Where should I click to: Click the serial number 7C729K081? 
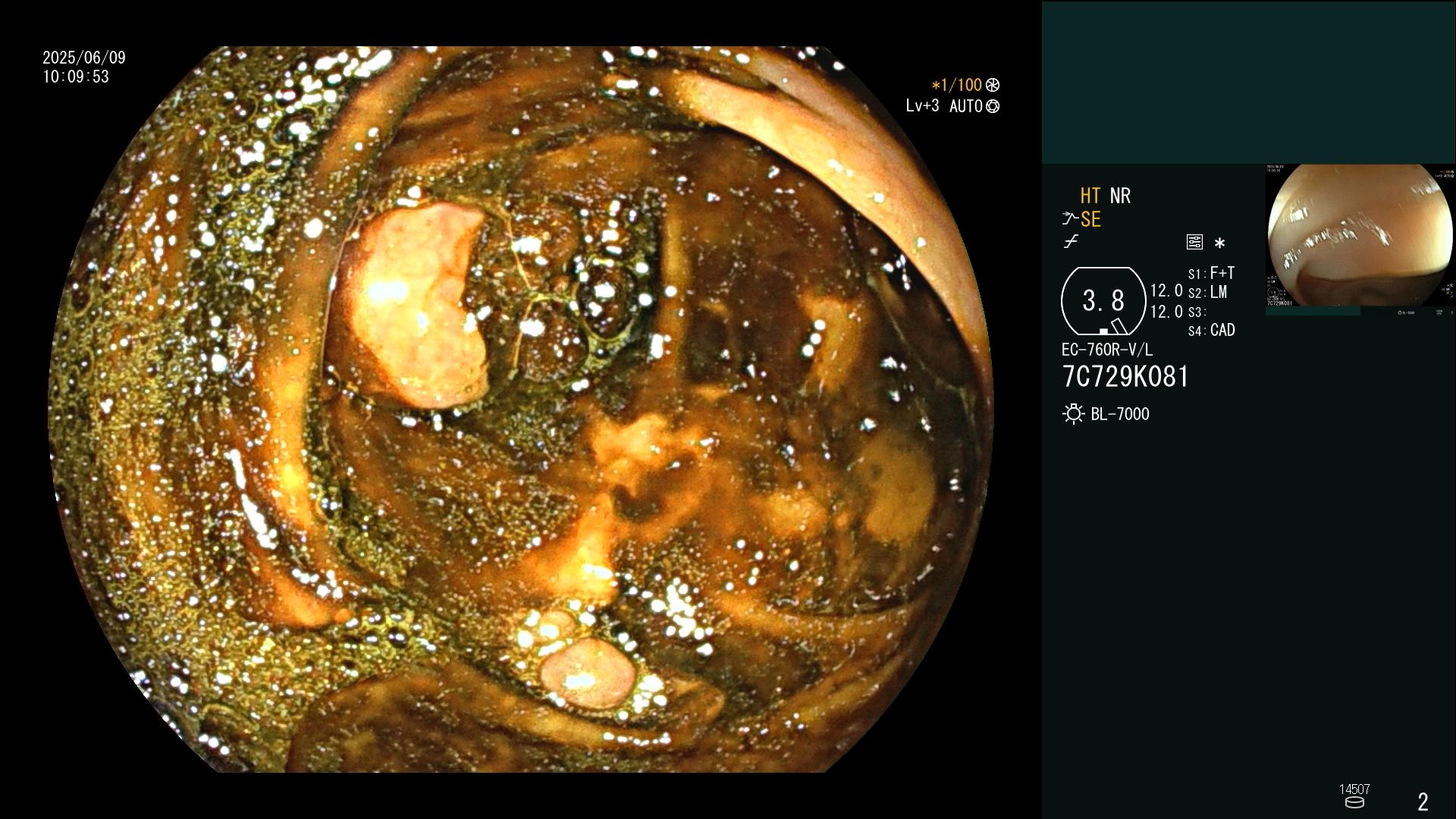tap(1125, 377)
